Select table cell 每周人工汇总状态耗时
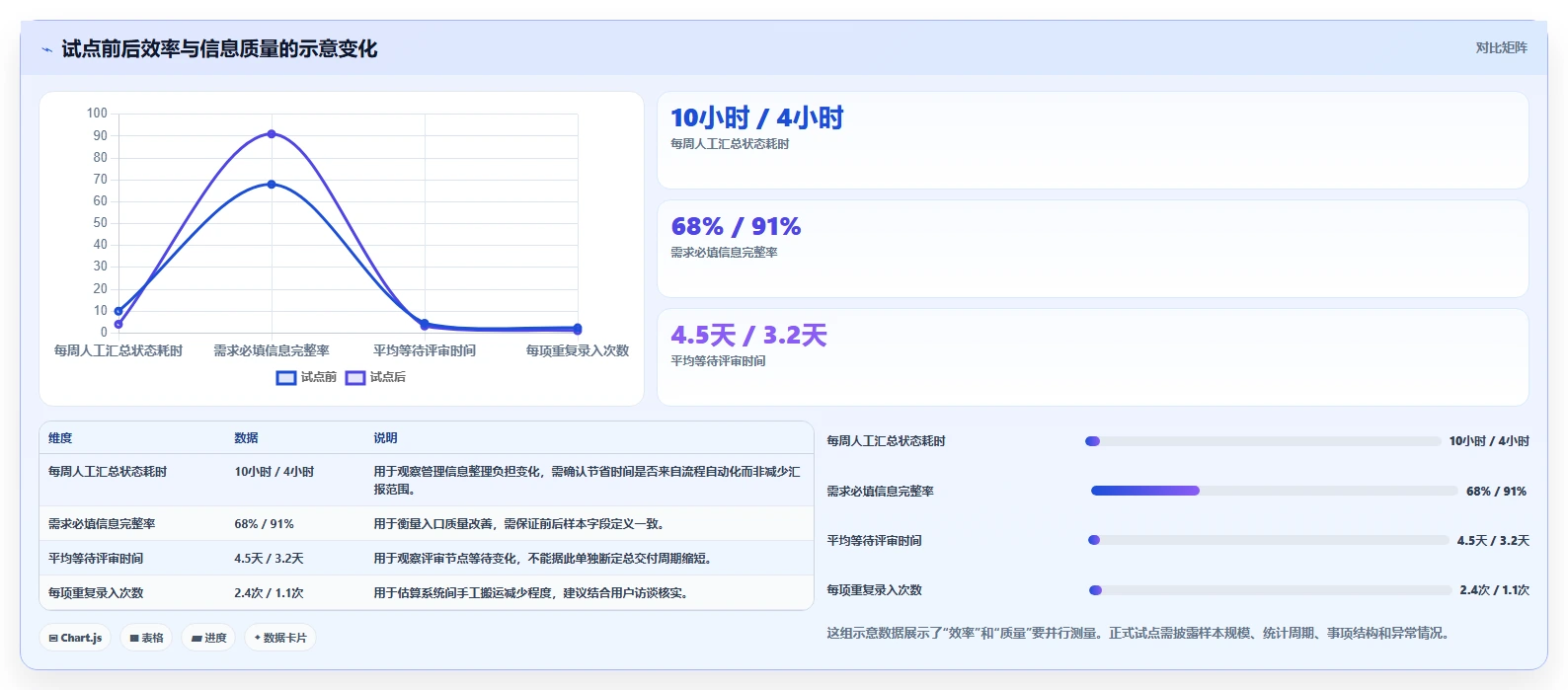This screenshot has height=690, width=1568. (108, 472)
